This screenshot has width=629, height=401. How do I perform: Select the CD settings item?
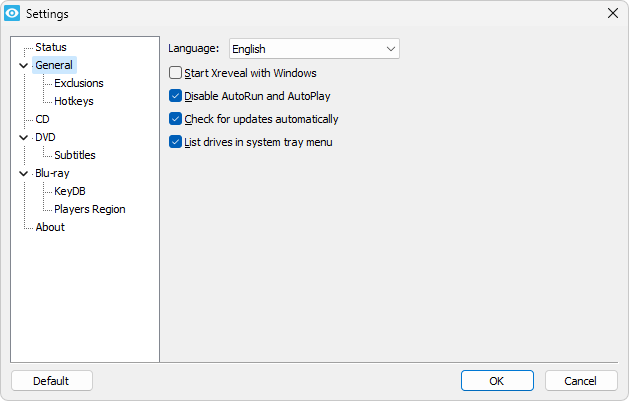point(42,119)
